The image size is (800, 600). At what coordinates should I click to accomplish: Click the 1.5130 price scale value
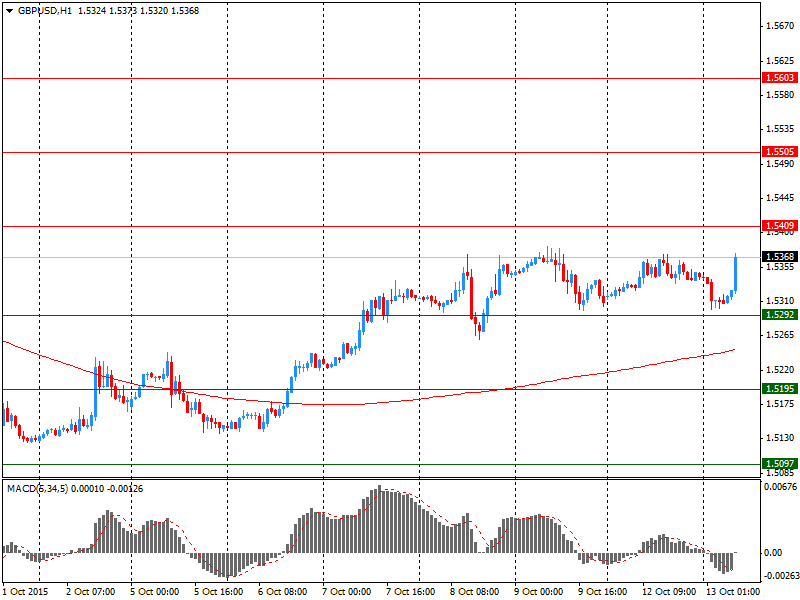[781, 438]
